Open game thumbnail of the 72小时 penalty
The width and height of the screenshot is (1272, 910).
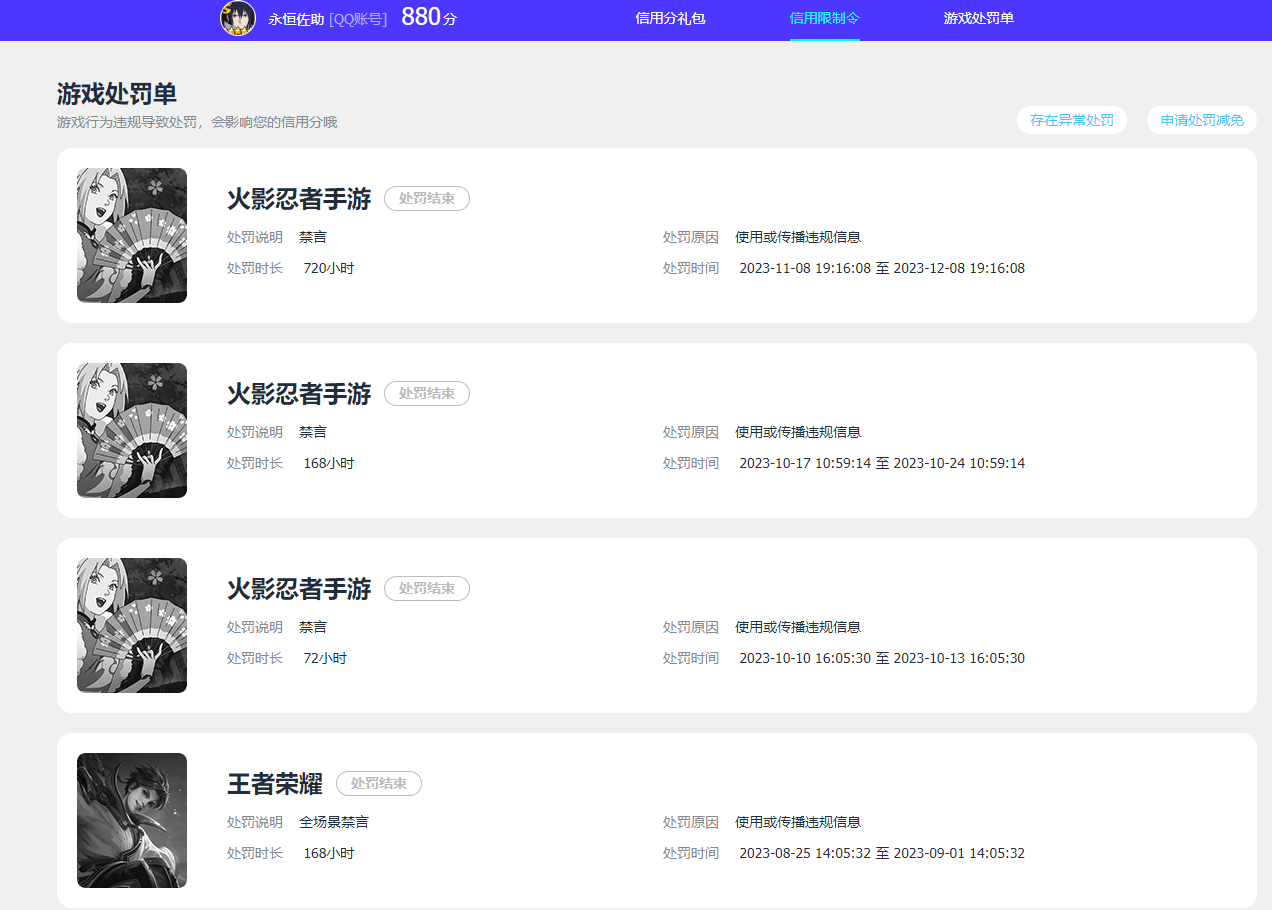[x=132, y=625]
